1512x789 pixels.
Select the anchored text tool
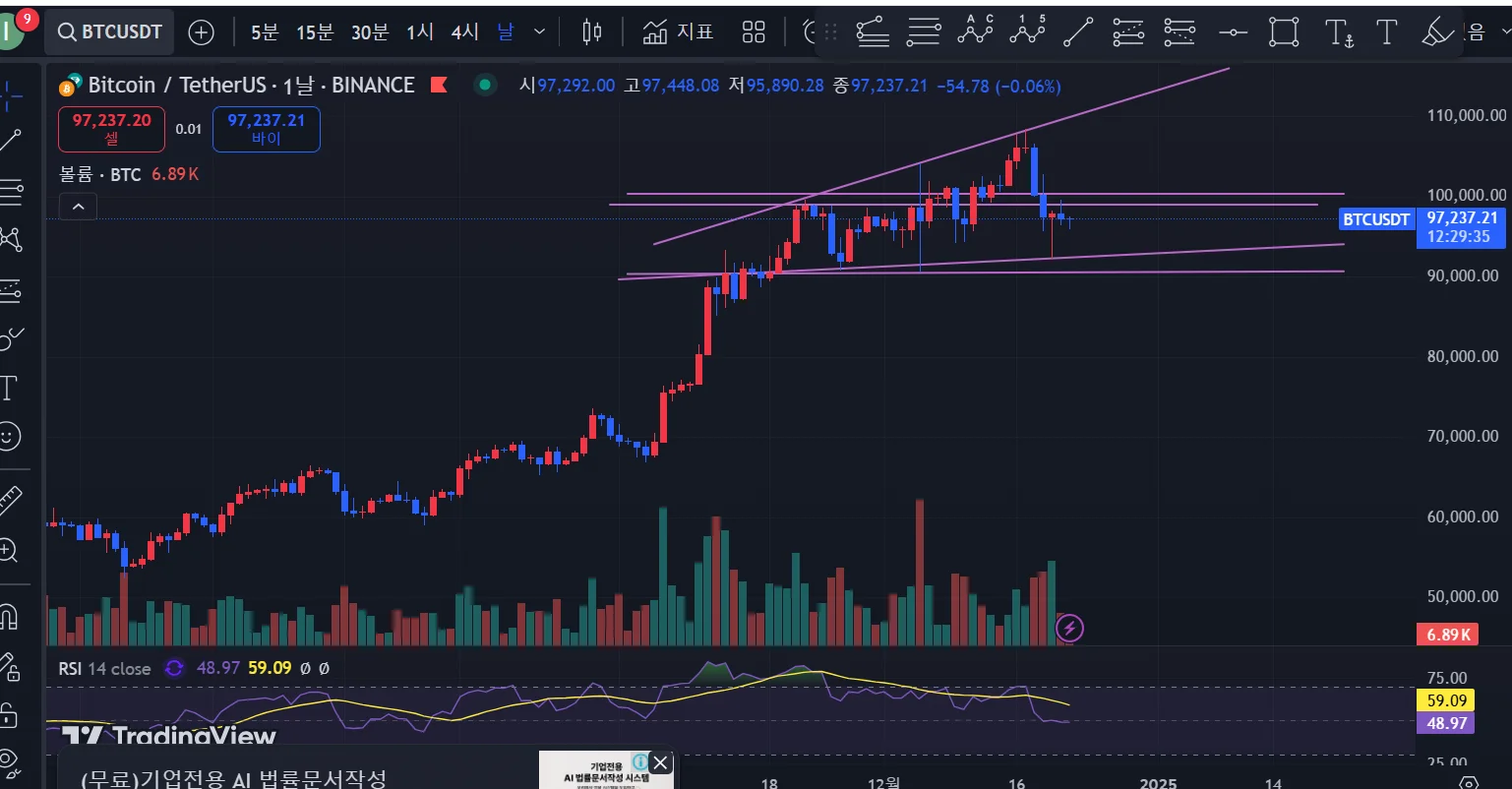pyautogui.click(x=1339, y=32)
